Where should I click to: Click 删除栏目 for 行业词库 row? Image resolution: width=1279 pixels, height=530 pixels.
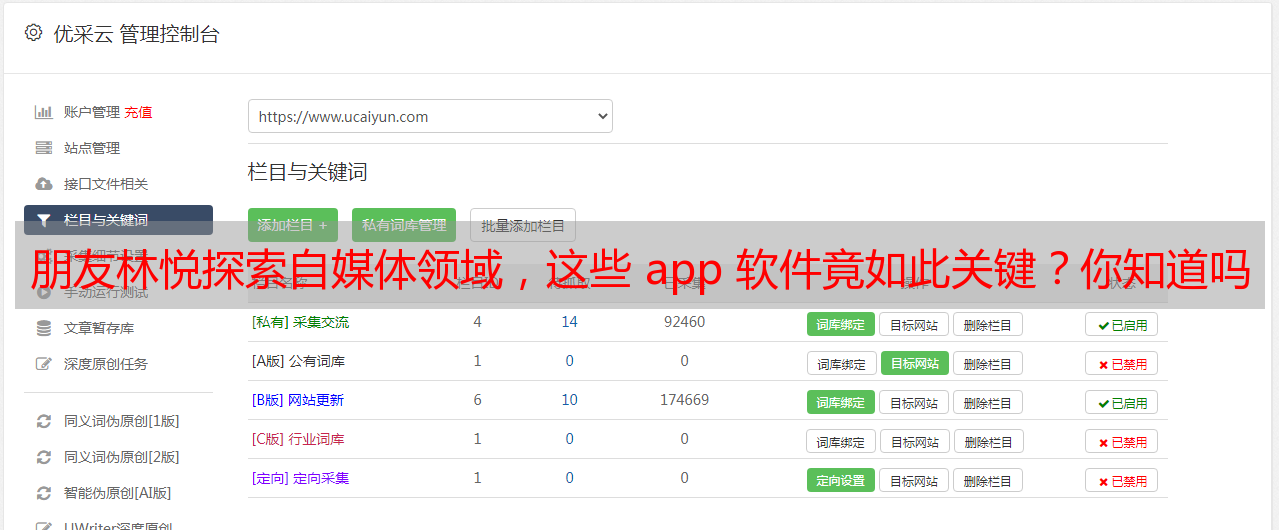(x=988, y=441)
